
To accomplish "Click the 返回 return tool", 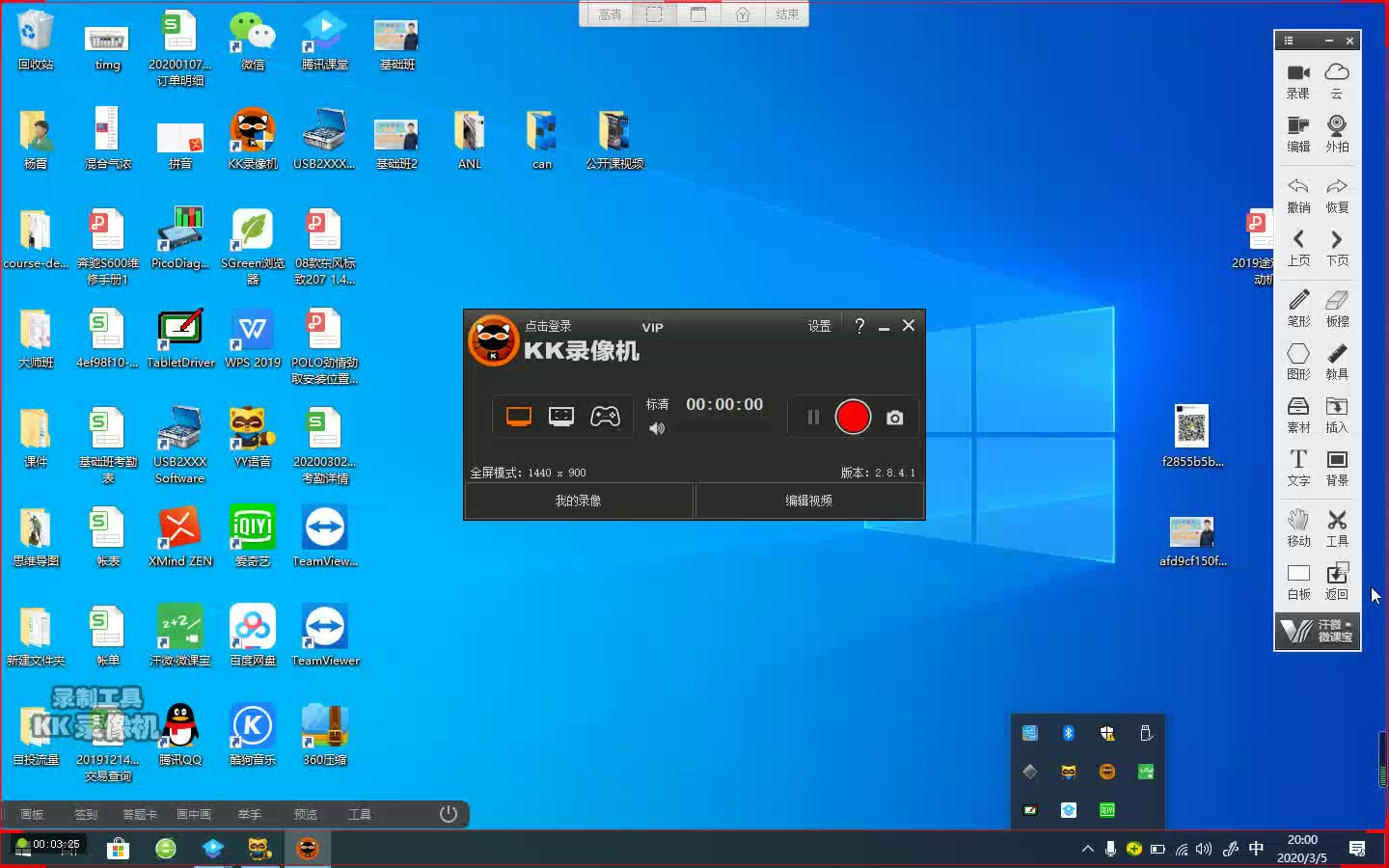I will tap(1336, 582).
